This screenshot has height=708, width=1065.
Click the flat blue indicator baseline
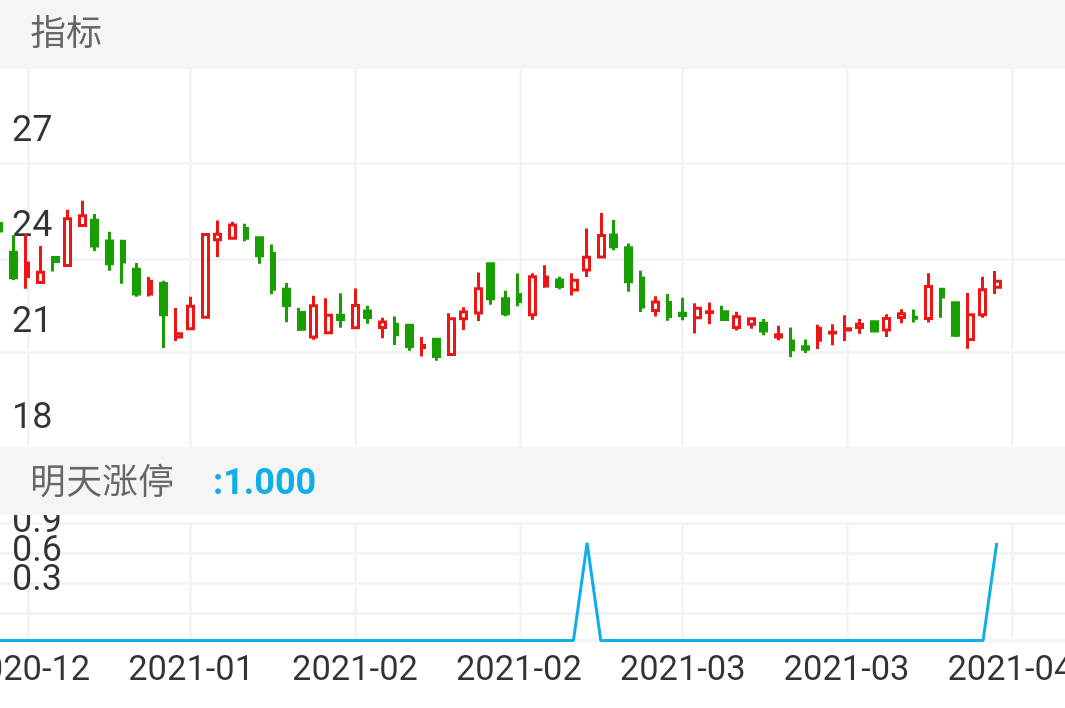coord(300,639)
